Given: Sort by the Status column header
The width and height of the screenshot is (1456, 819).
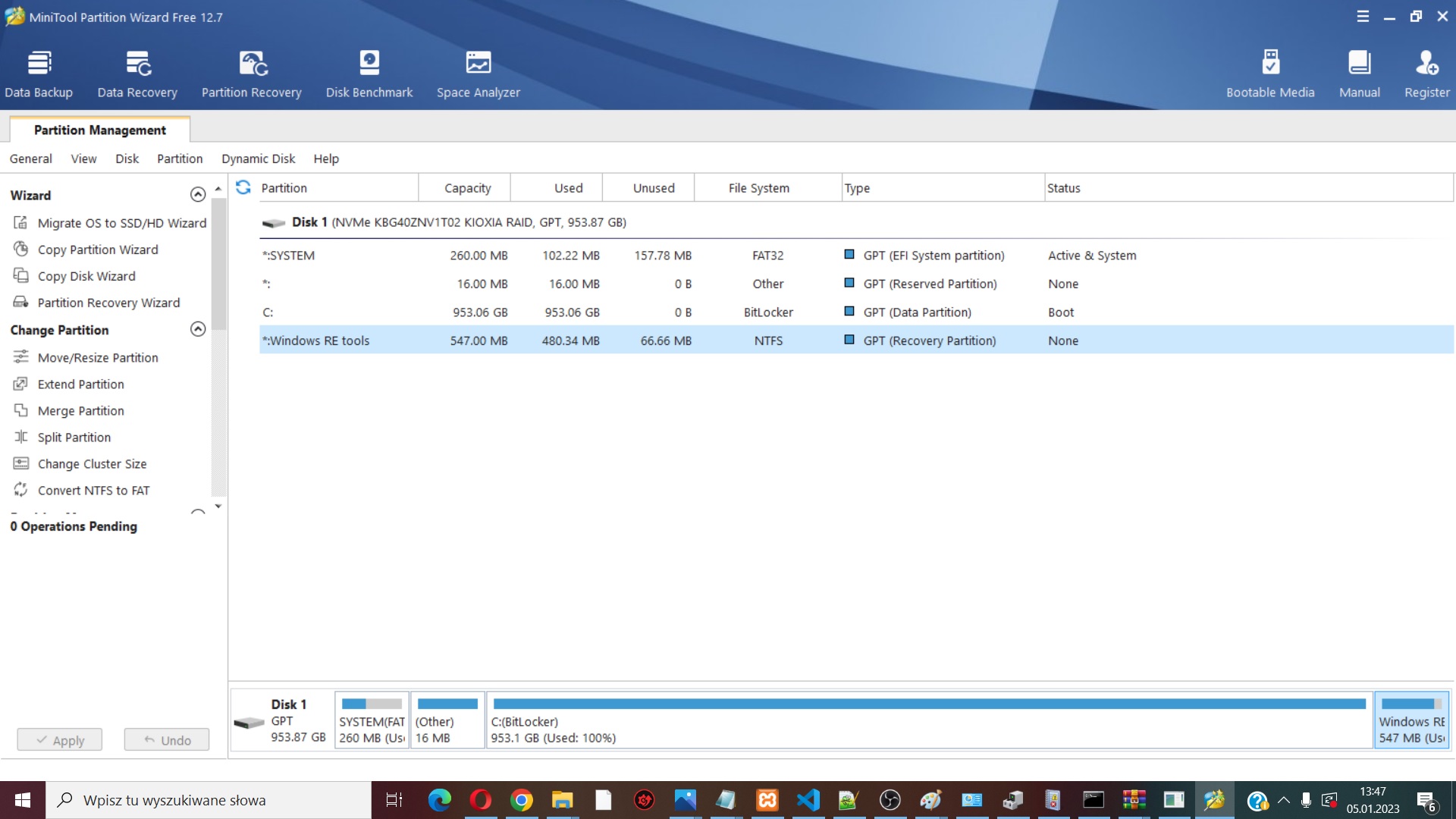Looking at the screenshot, I should coord(1249,188).
